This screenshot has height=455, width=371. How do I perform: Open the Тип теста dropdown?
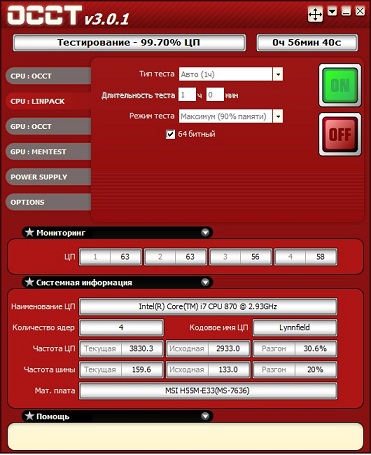point(278,74)
